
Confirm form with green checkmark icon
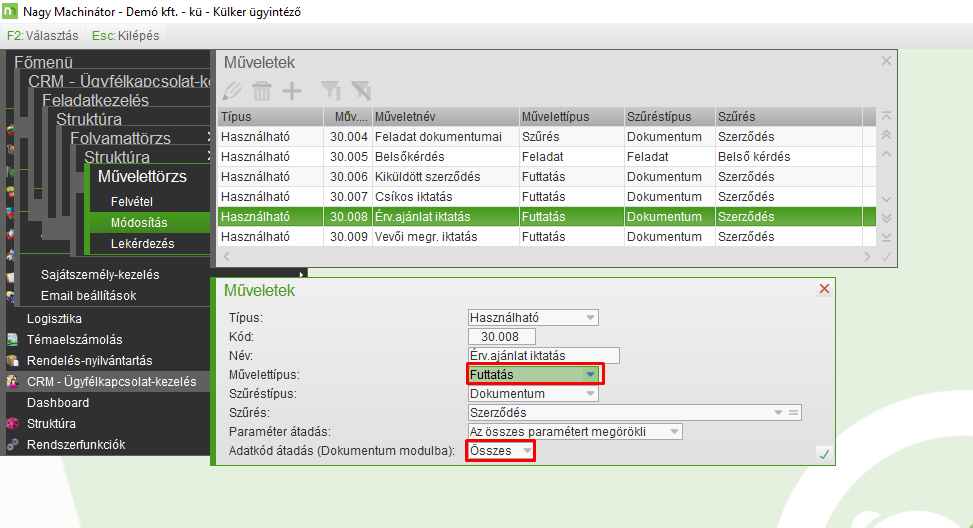[824, 454]
